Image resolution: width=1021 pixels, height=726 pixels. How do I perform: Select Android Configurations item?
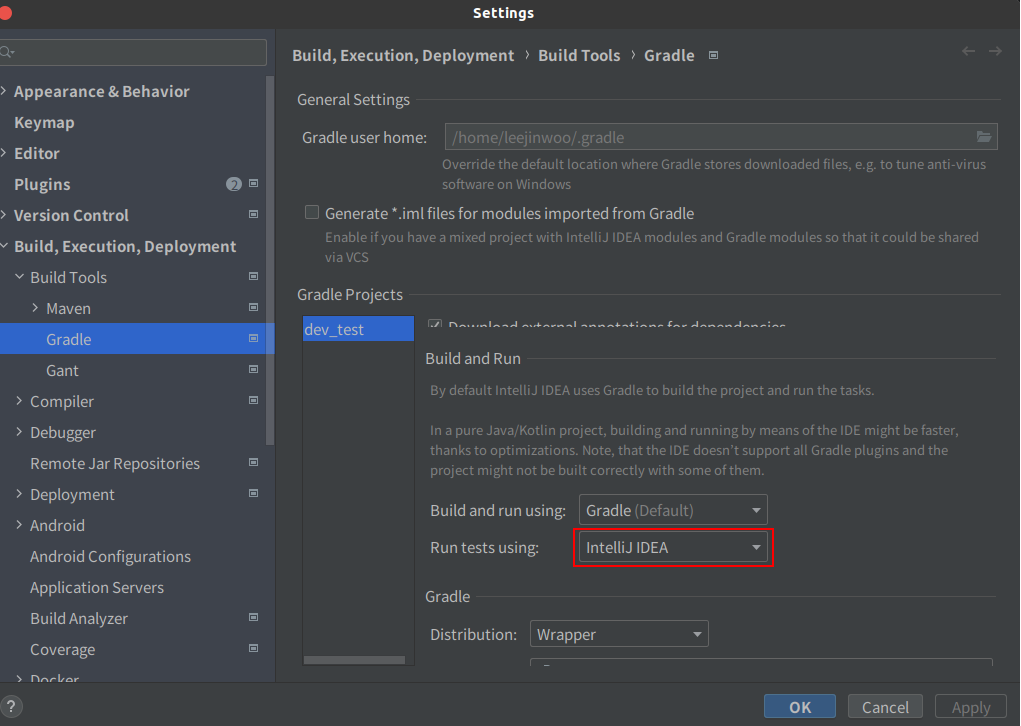coord(110,557)
